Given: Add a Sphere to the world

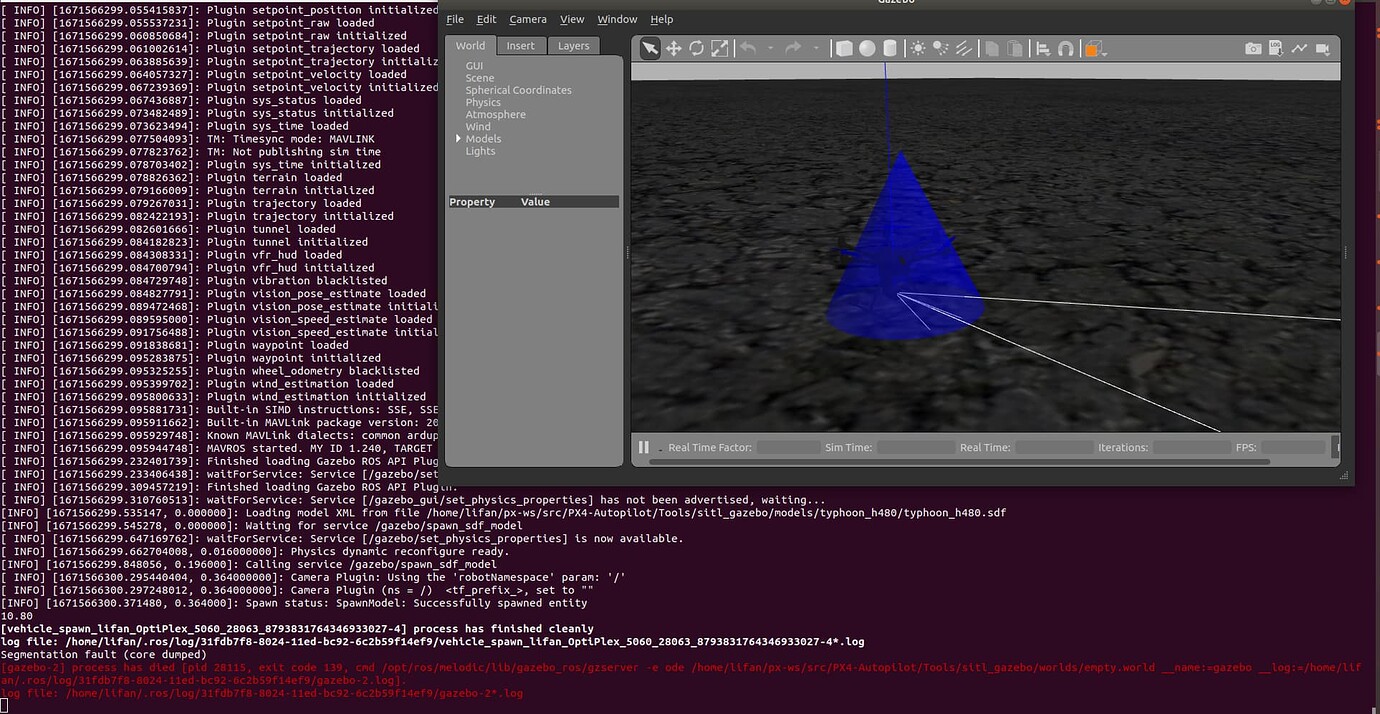Looking at the screenshot, I should [x=866, y=47].
